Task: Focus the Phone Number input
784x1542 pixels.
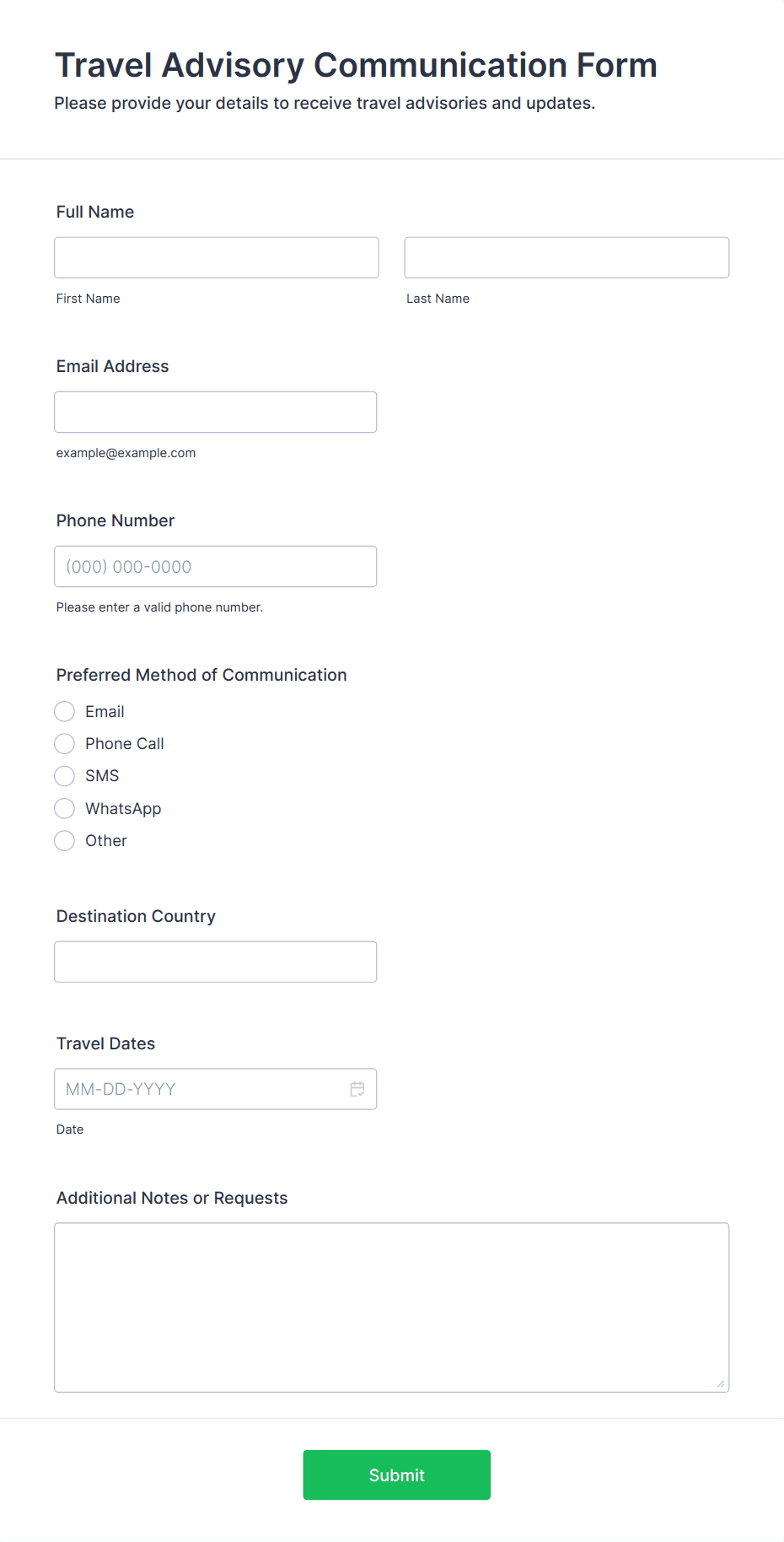Action: [x=215, y=567]
